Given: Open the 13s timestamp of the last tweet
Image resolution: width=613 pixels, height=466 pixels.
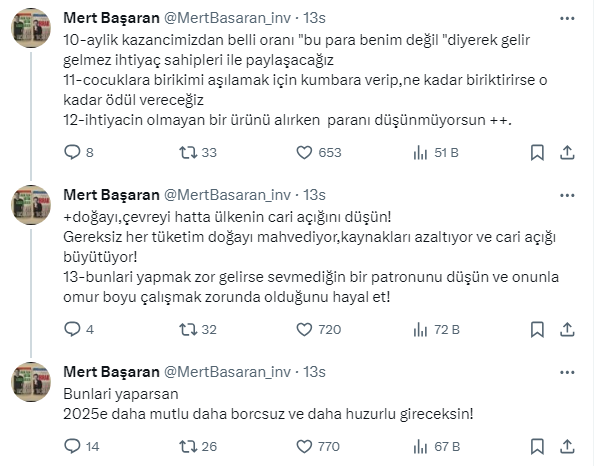Looking at the screenshot, I should [x=313, y=371].
